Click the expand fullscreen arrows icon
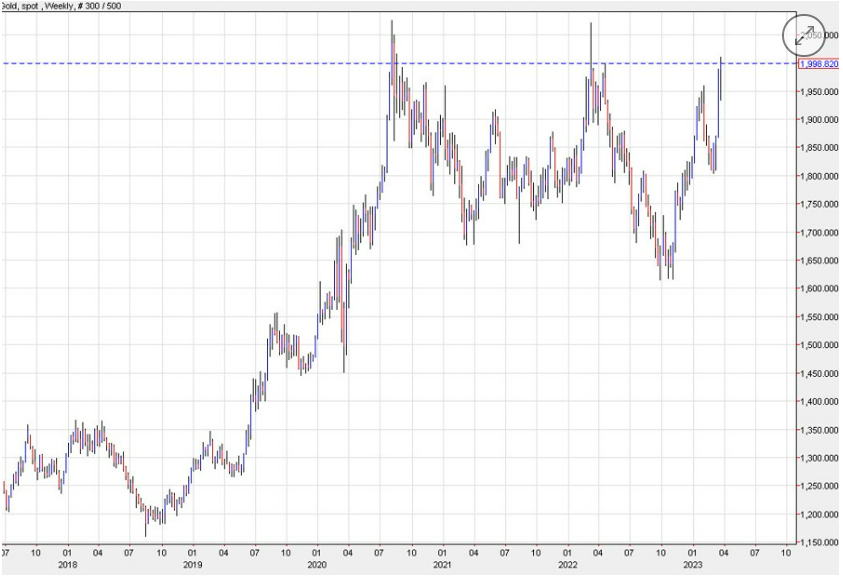The width and height of the screenshot is (843, 578). [804, 34]
